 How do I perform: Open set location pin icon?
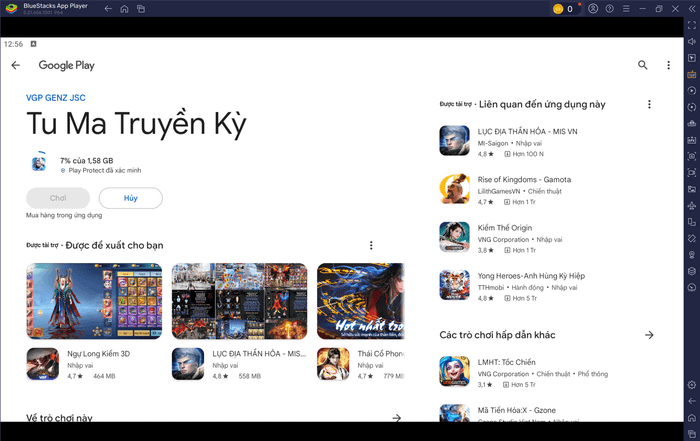(692, 255)
